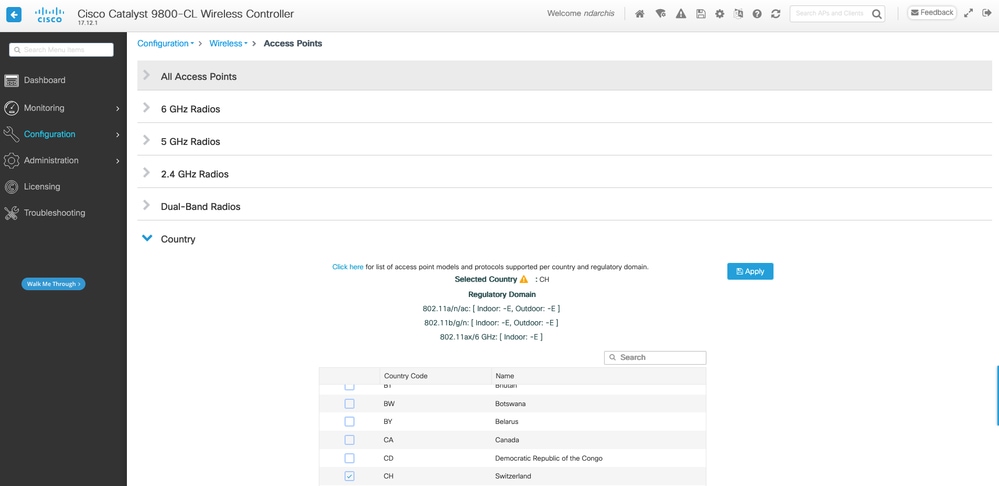Open the Configuration menu item

[x=50, y=134]
